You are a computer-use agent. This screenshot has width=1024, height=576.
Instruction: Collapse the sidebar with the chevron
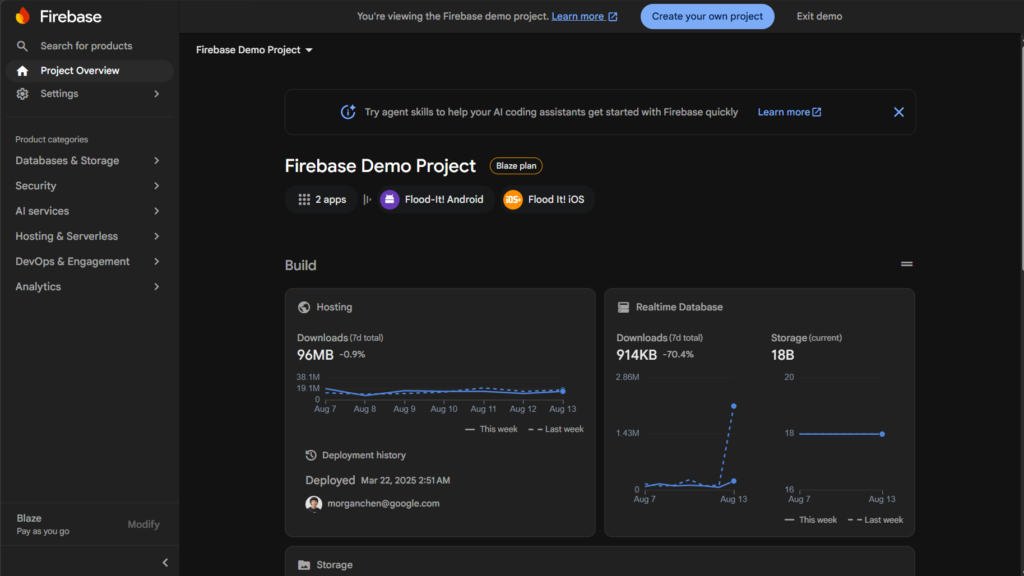tap(165, 562)
